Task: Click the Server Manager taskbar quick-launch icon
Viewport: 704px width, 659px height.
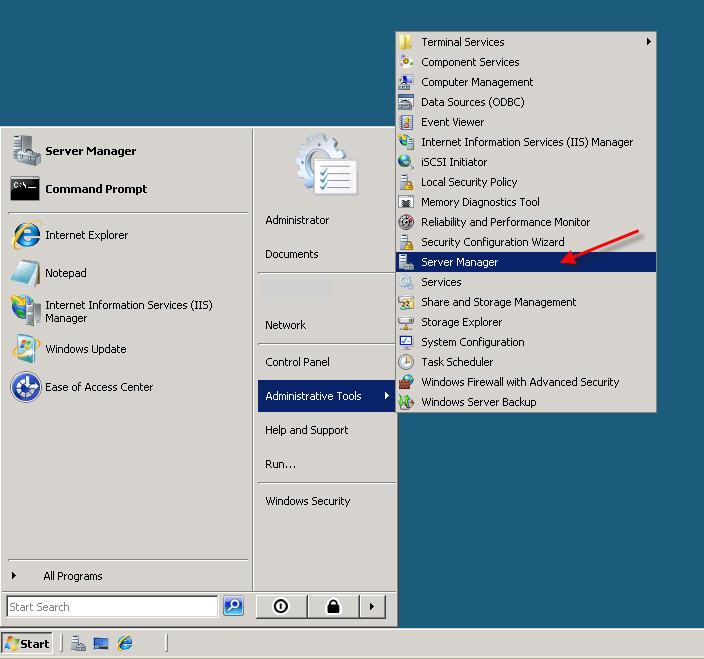Action: tap(79, 643)
